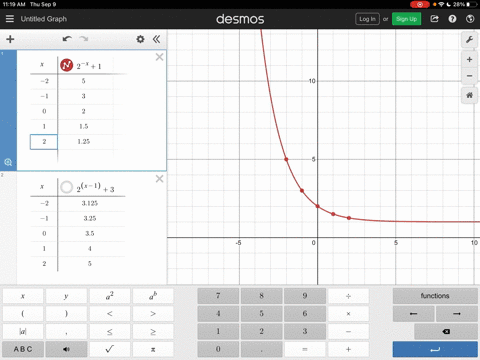Click the Untitled Graph title
The image size is (480, 360).
tap(44, 19)
